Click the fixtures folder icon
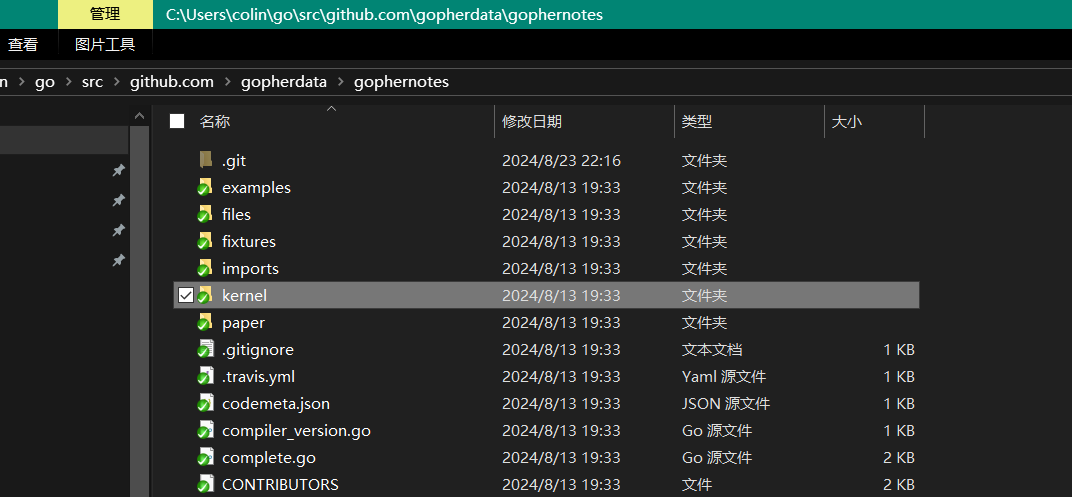Viewport: 1072px width, 497px height. [205, 241]
